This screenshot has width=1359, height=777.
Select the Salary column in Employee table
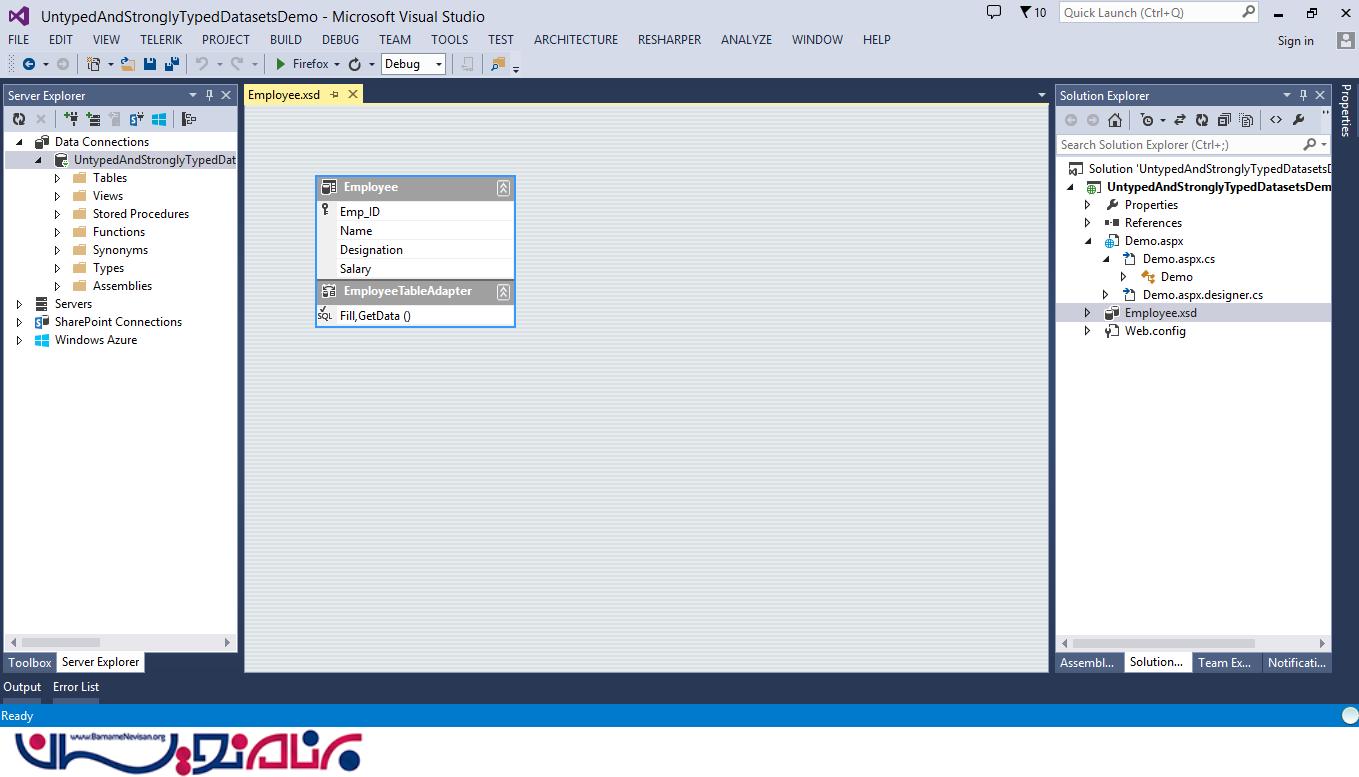click(x=416, y=269)
